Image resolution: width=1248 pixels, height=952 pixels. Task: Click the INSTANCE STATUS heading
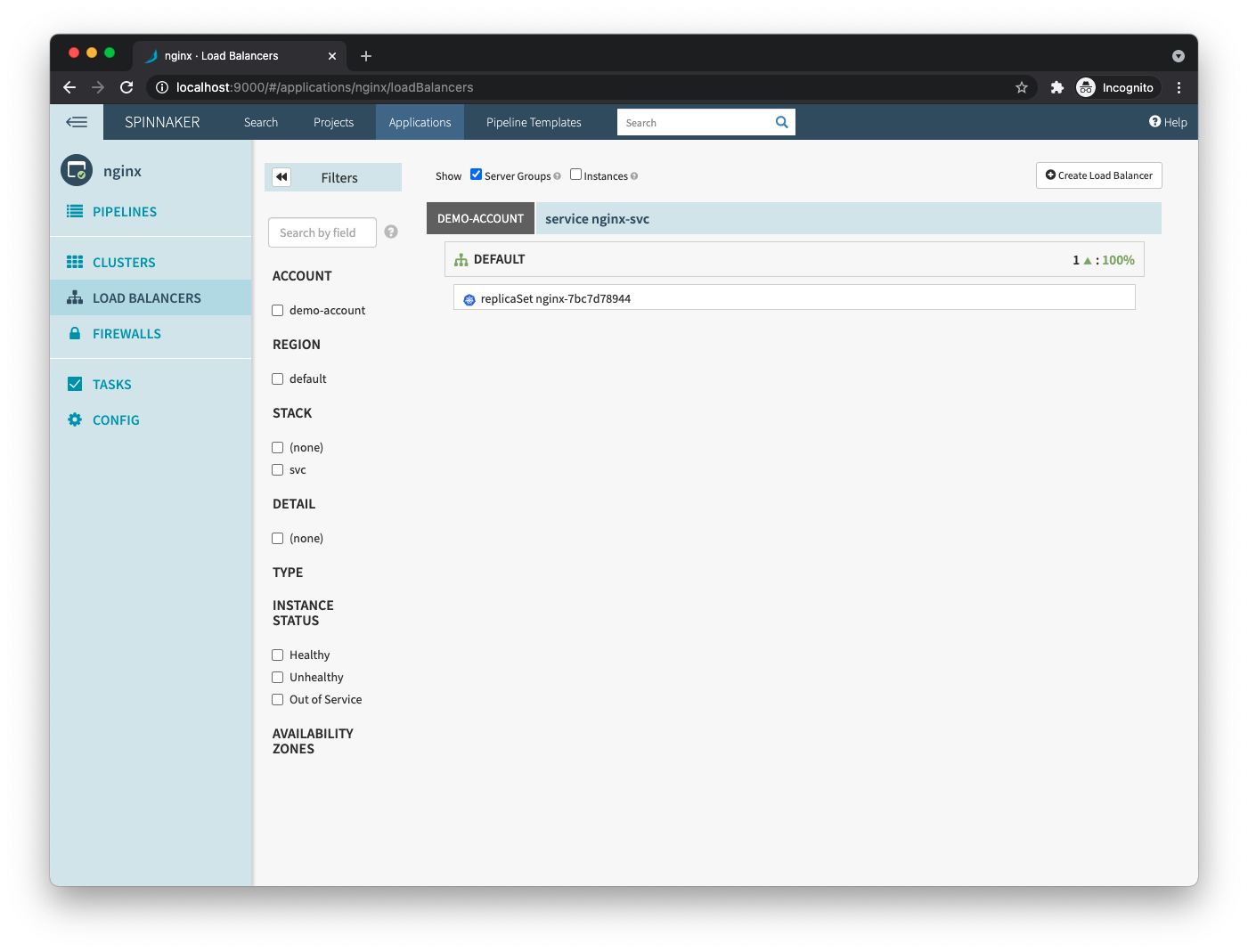click(303, 613)
